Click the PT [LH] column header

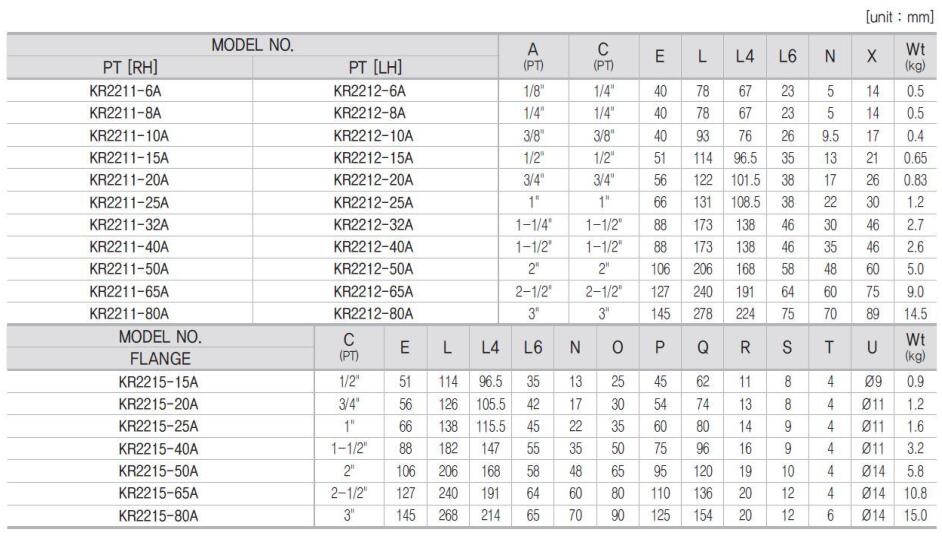click(375, 67)
